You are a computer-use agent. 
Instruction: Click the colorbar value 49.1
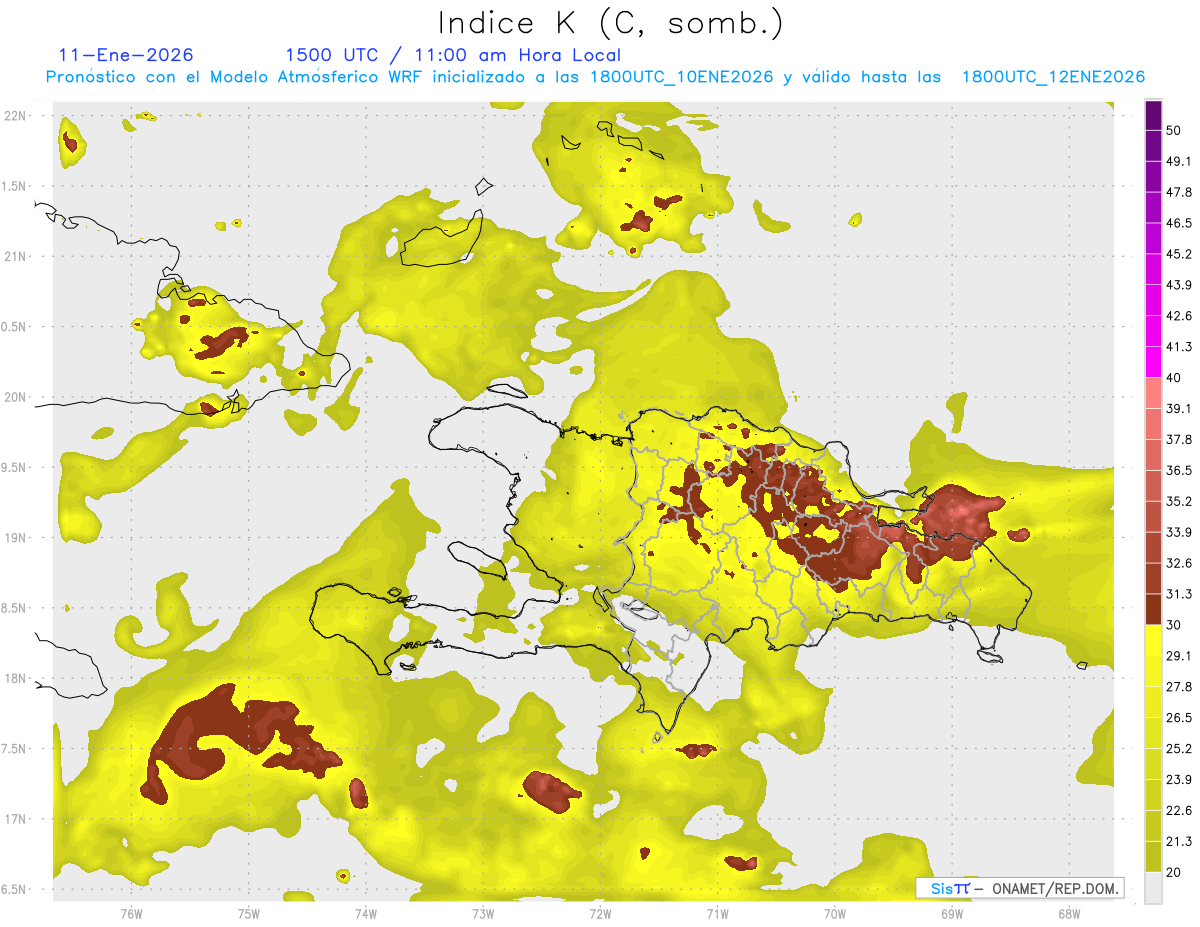tap(1179, 161)
